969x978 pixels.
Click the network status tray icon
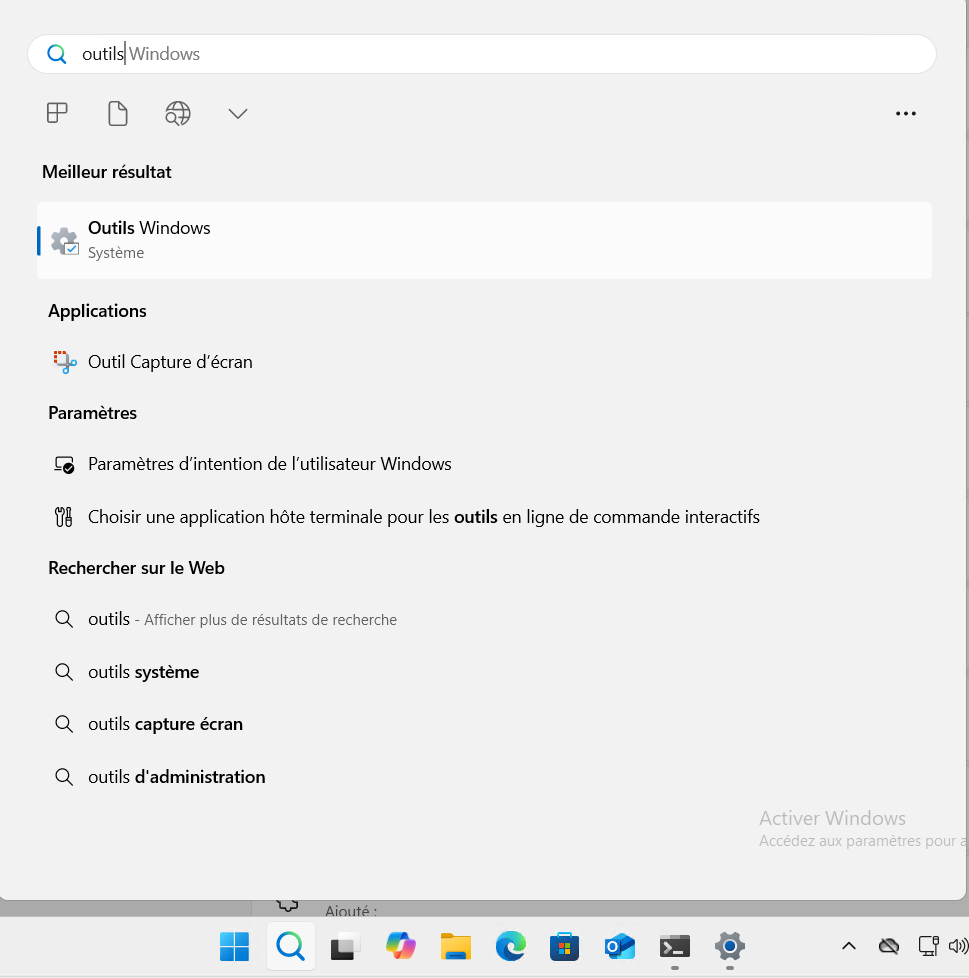click(928, 946)
